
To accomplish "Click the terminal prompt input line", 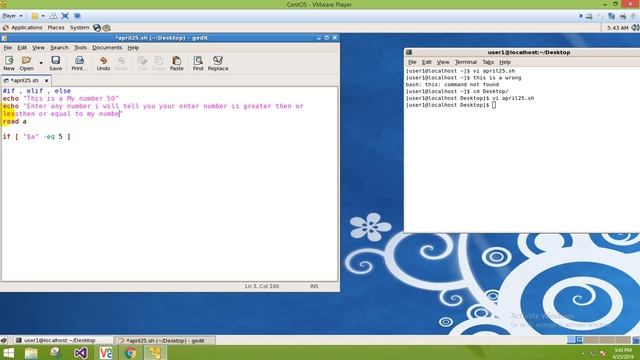I will click(x=451, y=105).
